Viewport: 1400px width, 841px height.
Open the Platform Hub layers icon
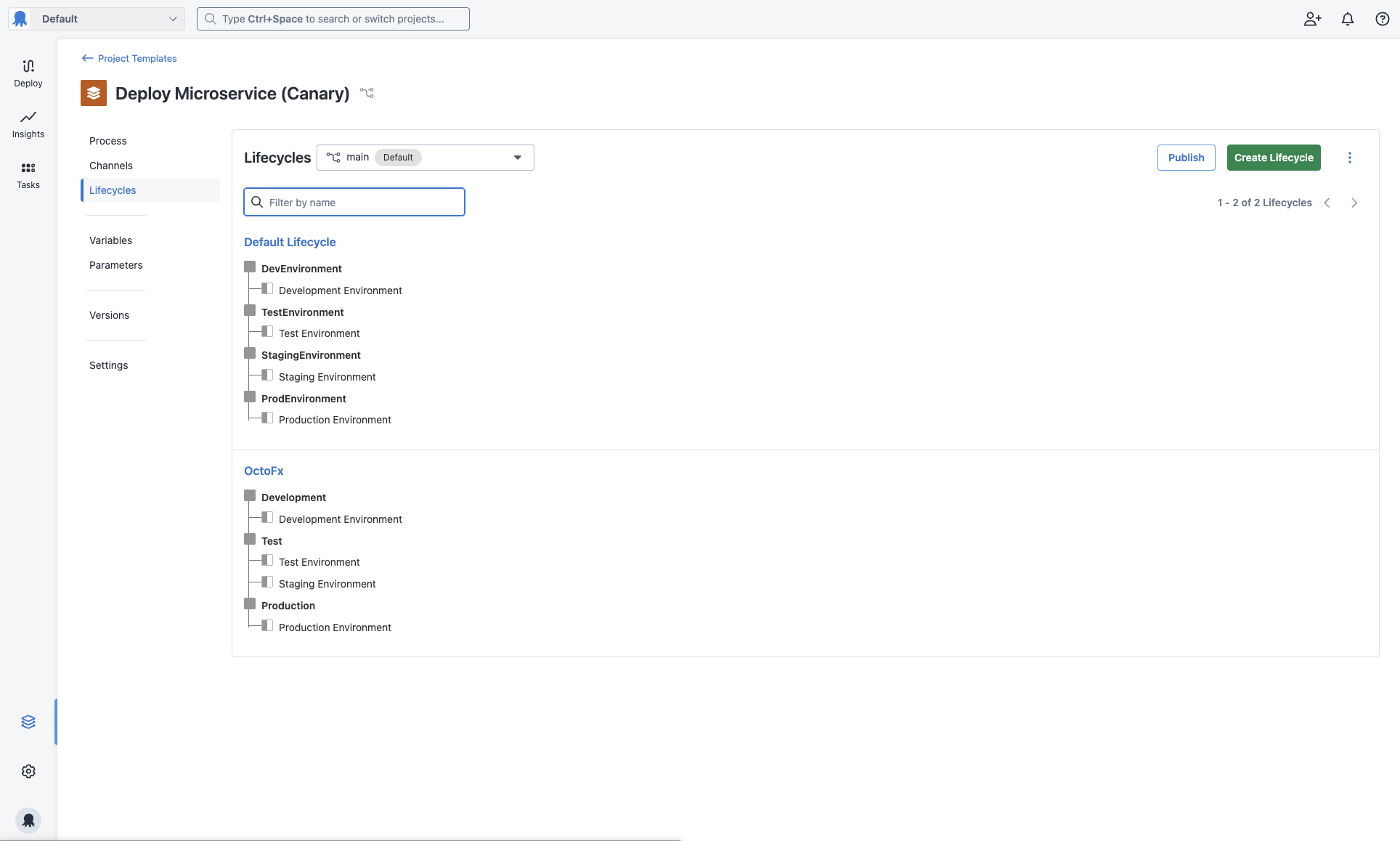click(28, 722)
